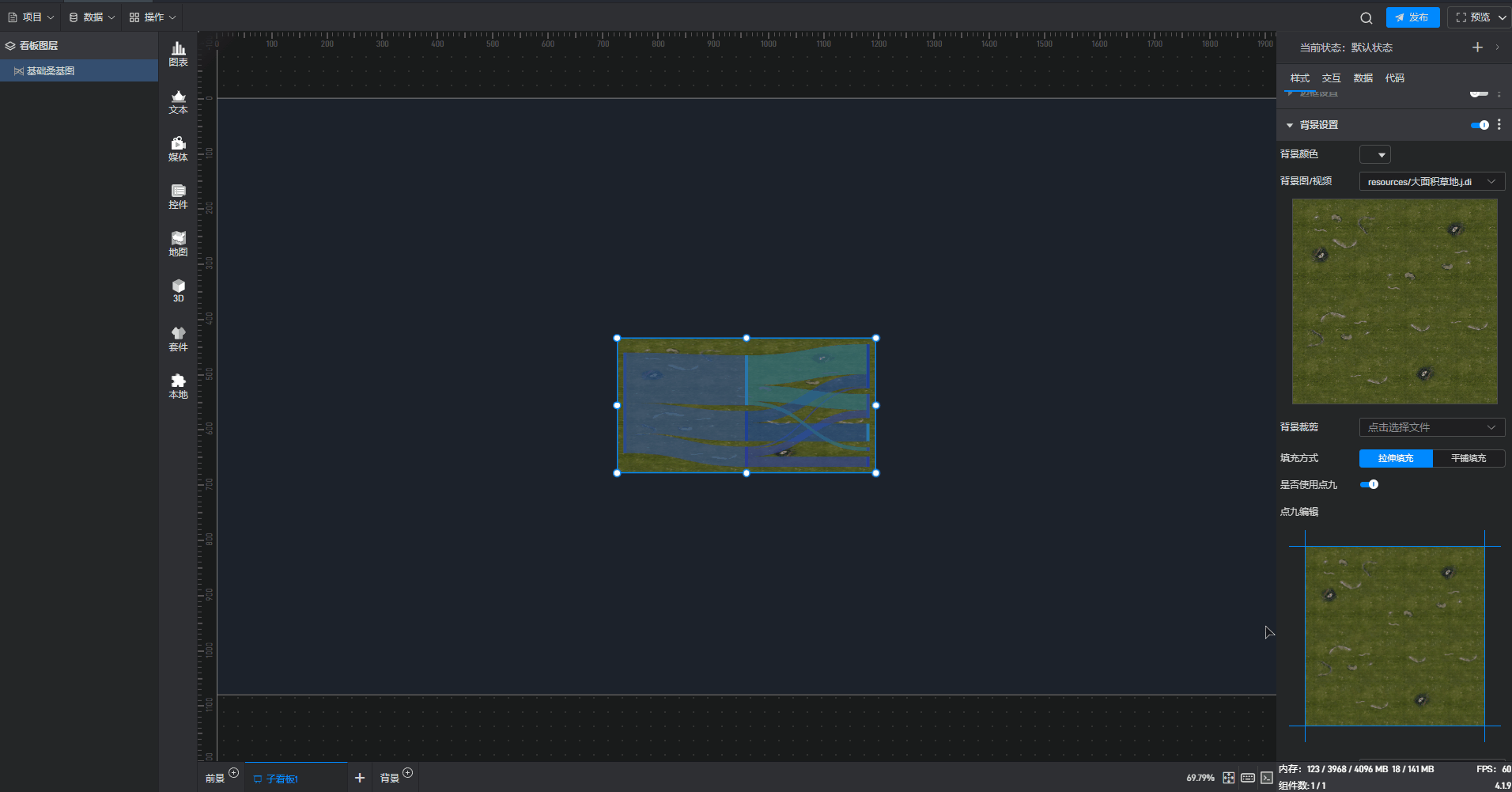Select the 基础桑基图 layer item
1512x792 pixels.
(51, 70)
